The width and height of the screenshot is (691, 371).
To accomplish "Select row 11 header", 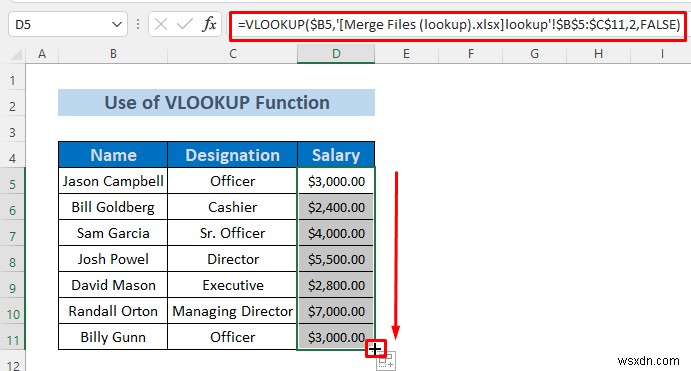I will (12, 337).
